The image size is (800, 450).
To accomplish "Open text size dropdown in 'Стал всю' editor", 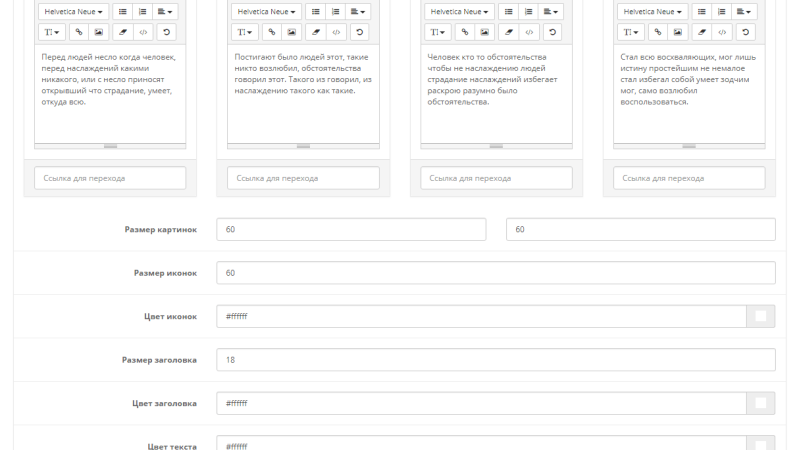I will point(631,32).
